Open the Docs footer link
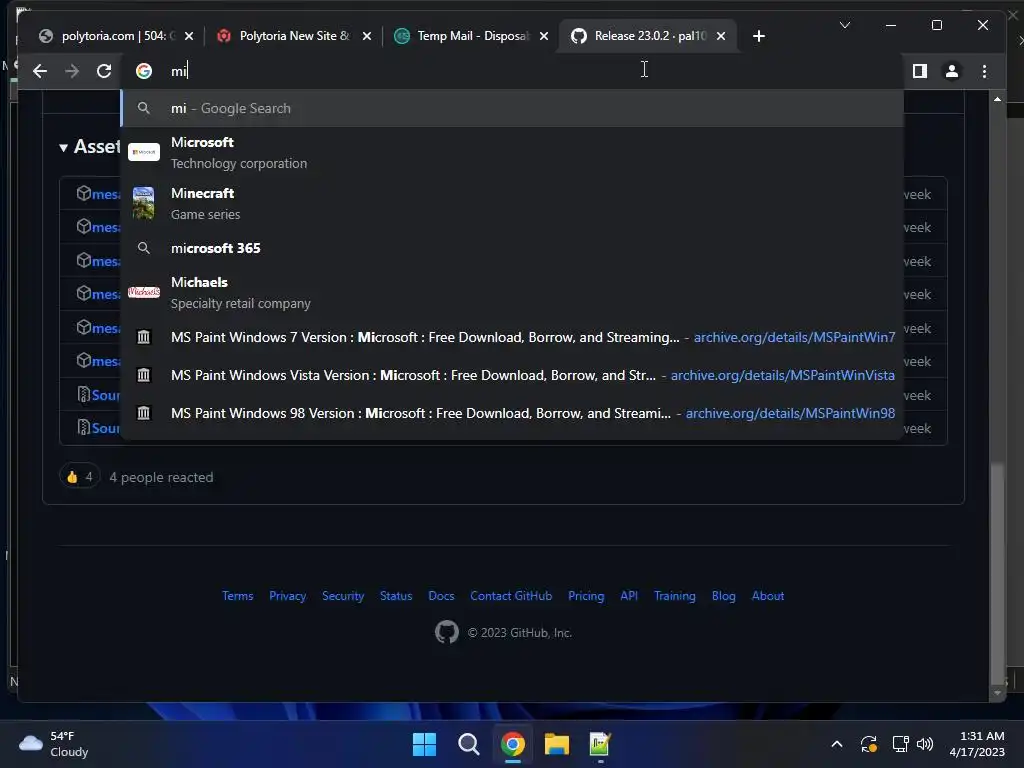 click(441, 596)
